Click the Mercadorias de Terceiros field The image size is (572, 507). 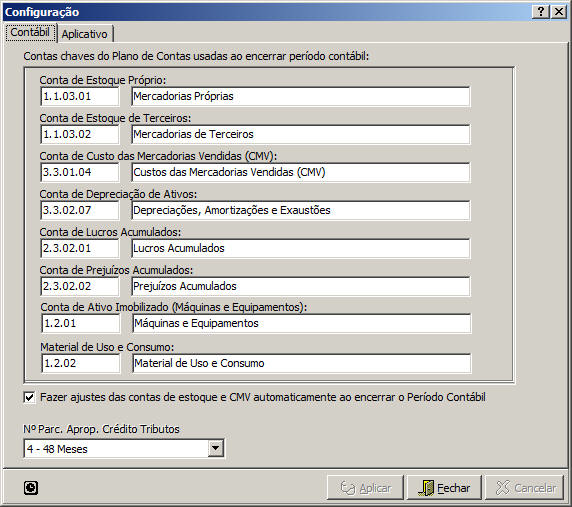(x=301, y=134)
